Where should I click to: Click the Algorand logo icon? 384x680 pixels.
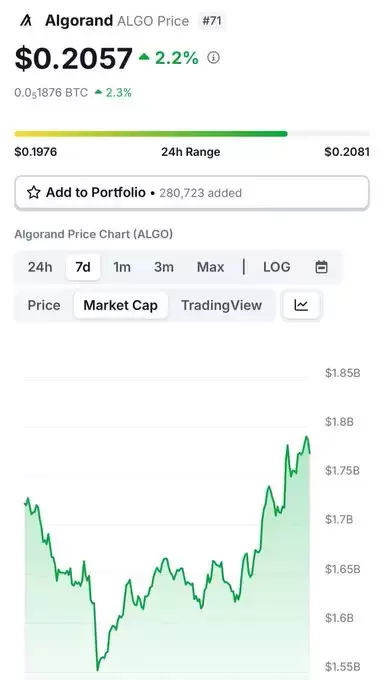[26, 20]
